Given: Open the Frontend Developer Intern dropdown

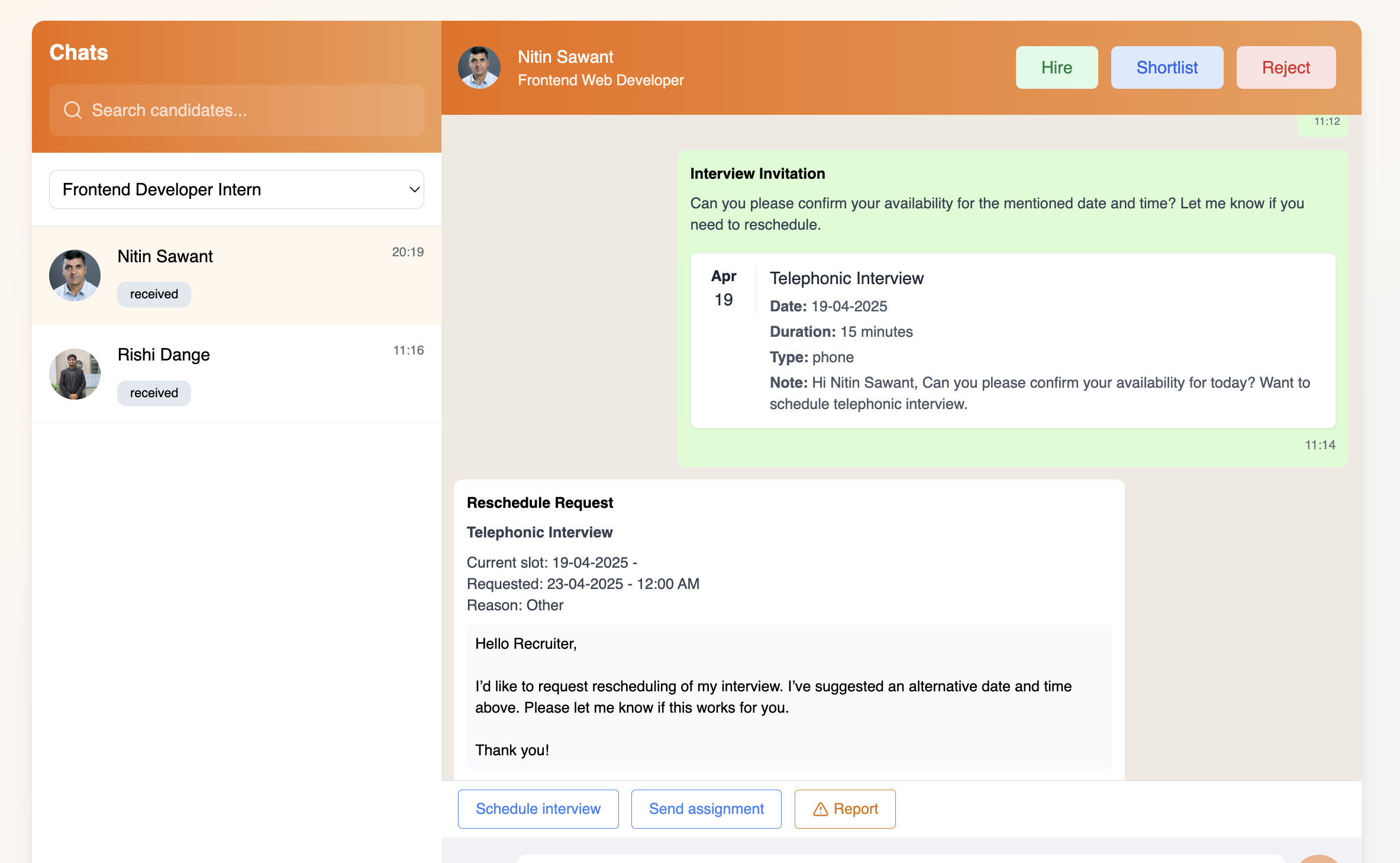Looking at the screenshot, I should pos(236,189).
